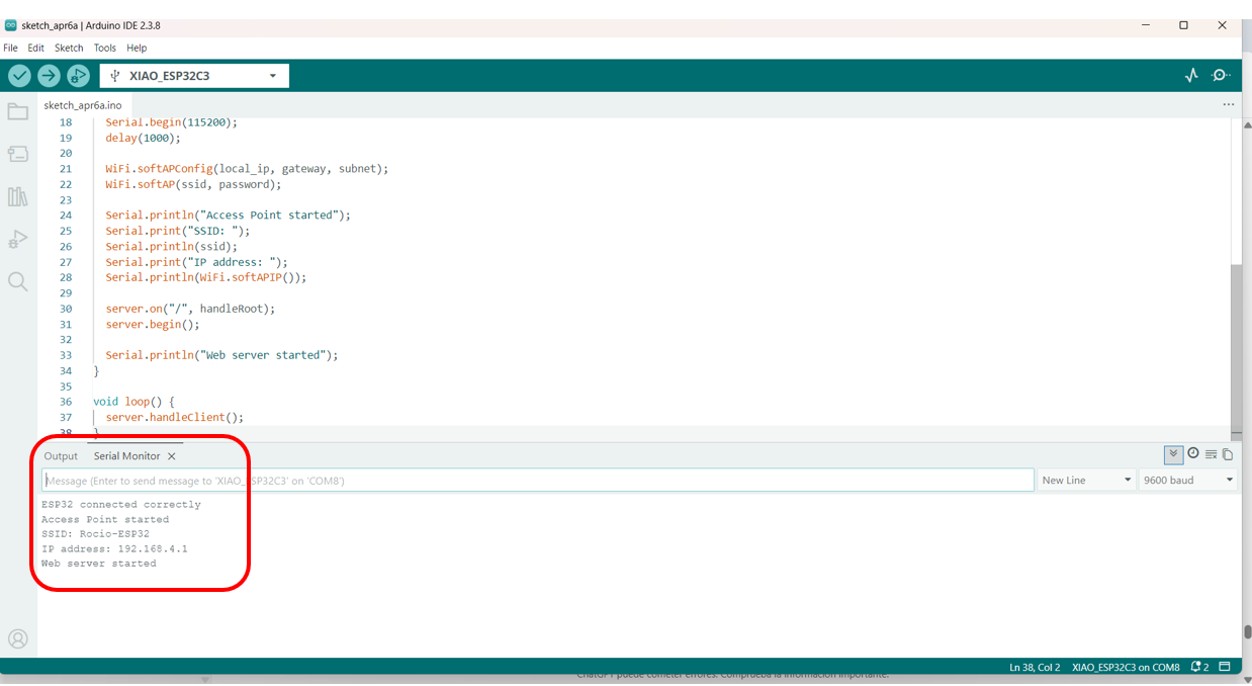Viewport: 1252px width, 686px height.
Task: Open the Sketch menu
Action: [69, 48]
